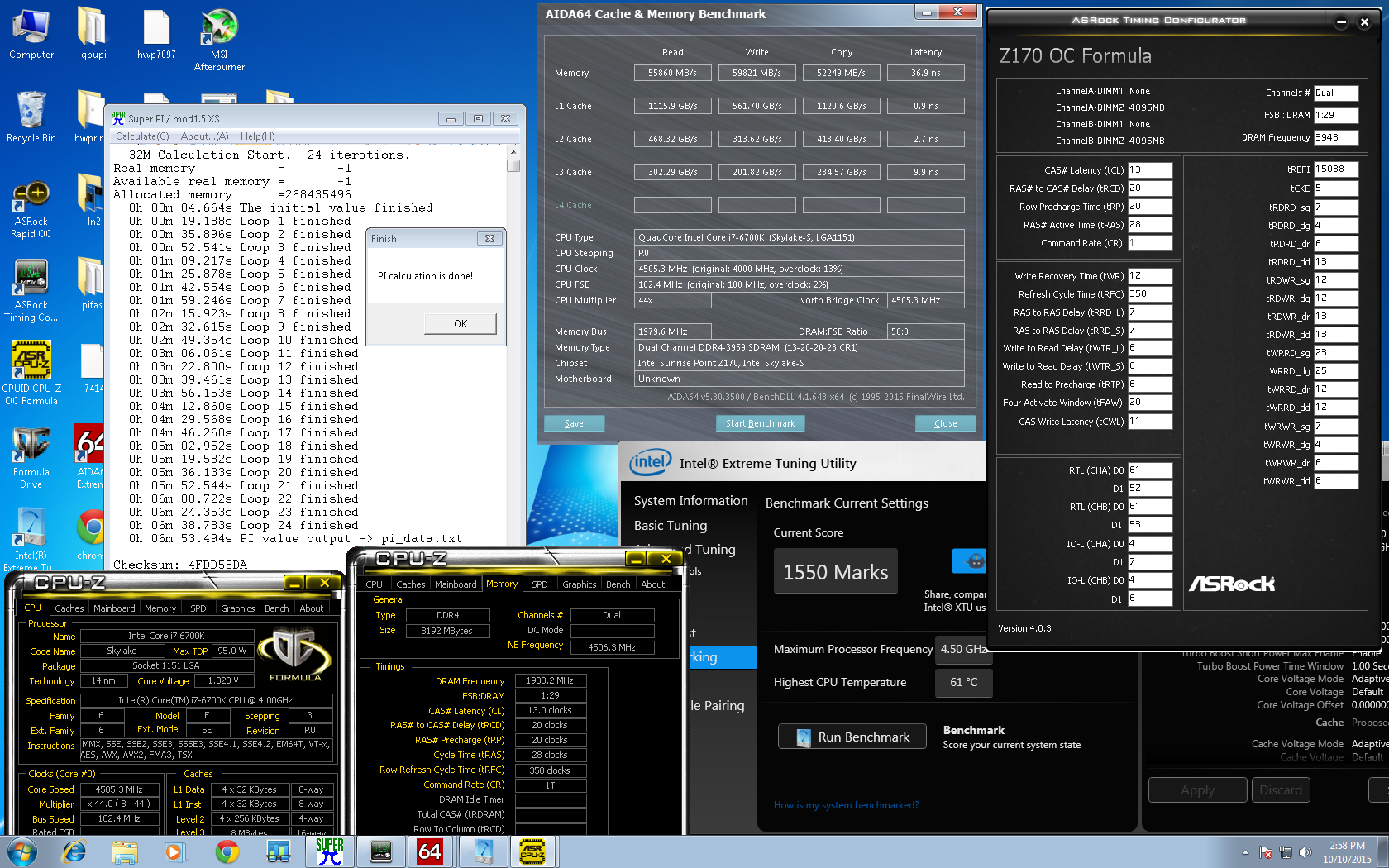Switch to Caches tab in left CPU-Z
This screenshot has width=1389, height=868.
click(69, 608)
